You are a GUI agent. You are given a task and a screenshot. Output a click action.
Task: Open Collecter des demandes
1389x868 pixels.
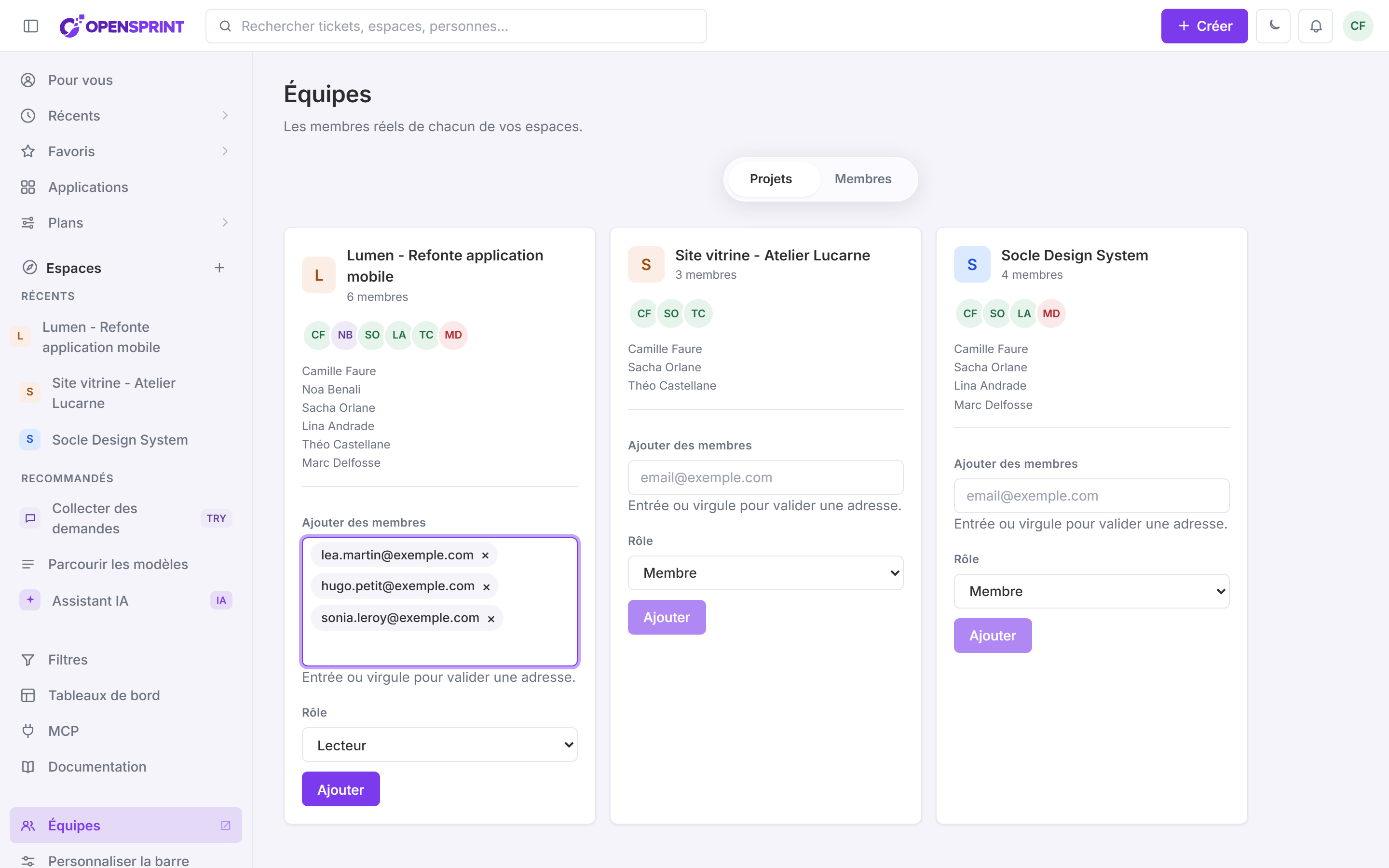coord(126,518)
